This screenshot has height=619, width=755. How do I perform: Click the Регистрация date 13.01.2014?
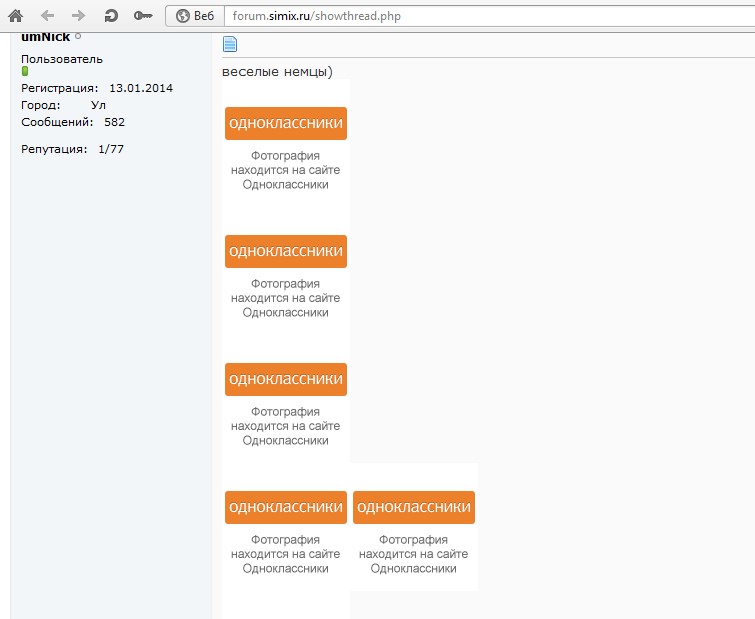[141, 88]
